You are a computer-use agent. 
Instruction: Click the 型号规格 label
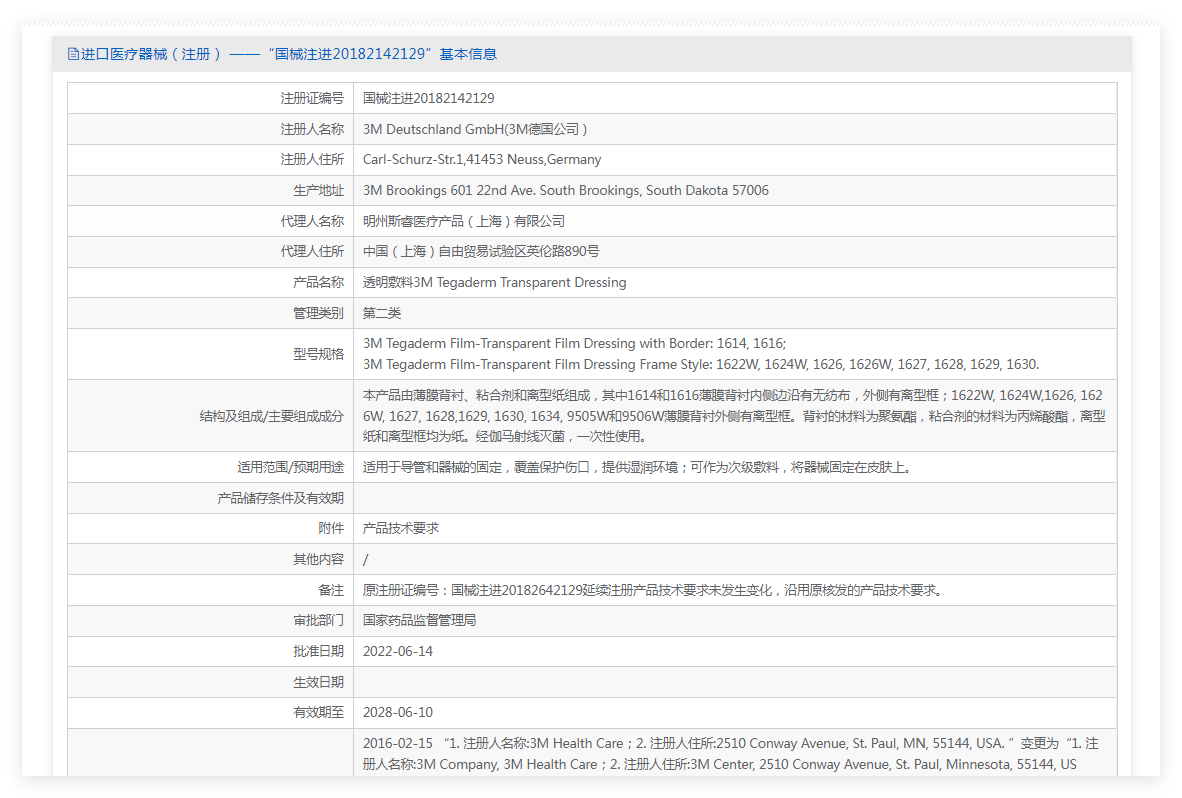click(x=318, y=354)
